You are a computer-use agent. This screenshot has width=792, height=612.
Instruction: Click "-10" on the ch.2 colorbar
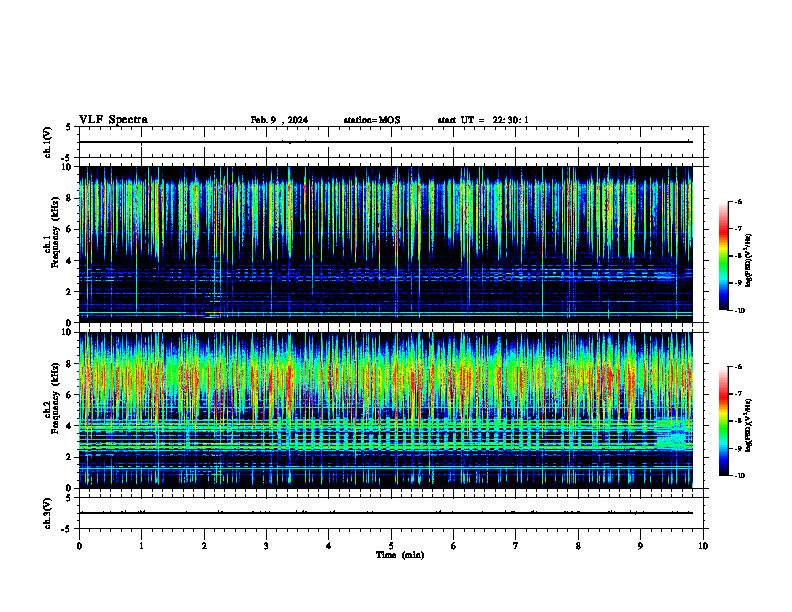click(x=740, y=476)
